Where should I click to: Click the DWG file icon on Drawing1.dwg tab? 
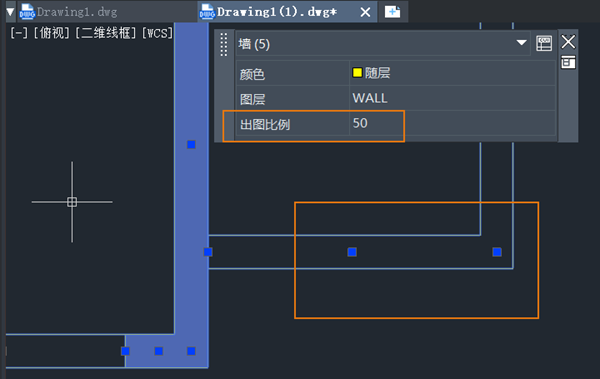27,12
